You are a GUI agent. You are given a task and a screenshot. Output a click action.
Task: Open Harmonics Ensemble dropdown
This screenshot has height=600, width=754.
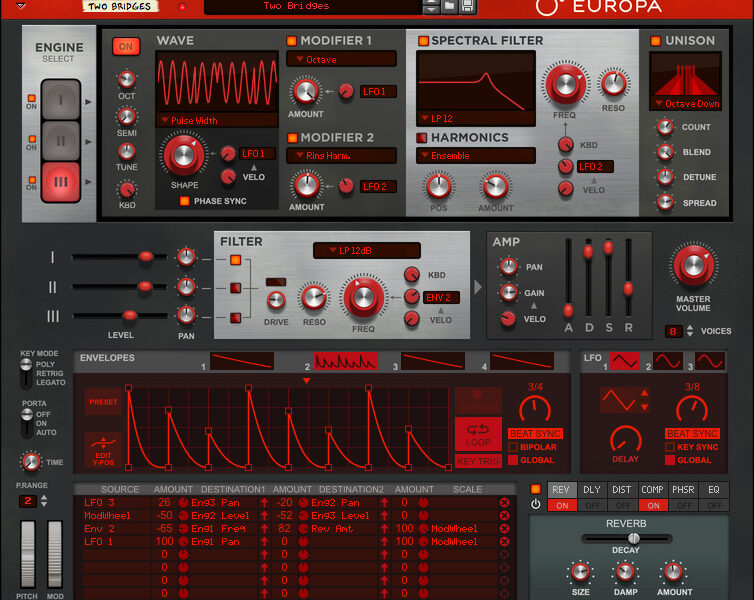point(476,156)
